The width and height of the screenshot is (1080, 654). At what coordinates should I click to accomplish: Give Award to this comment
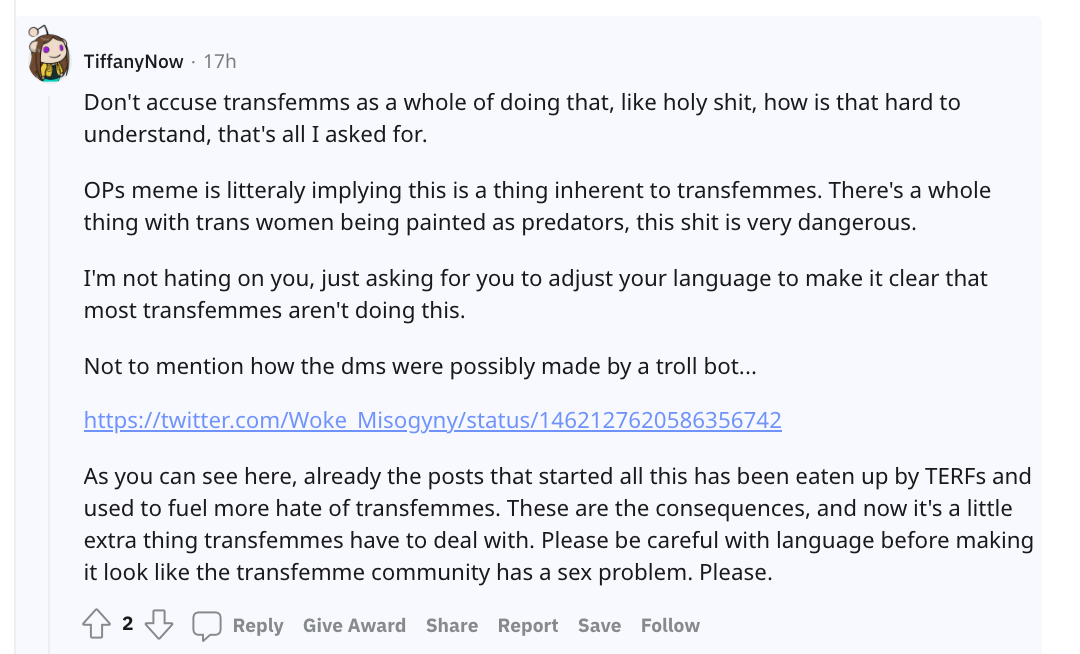tap(354, 625)
